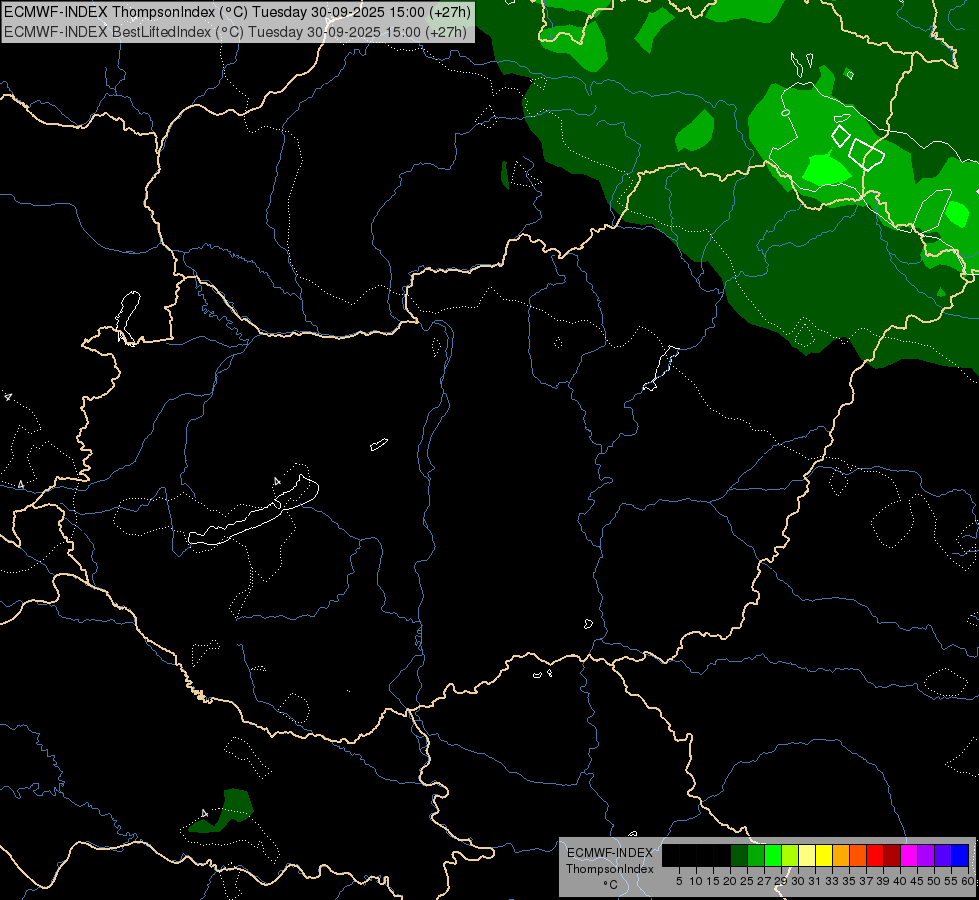Click legend scale value 50

pos(935,881)
